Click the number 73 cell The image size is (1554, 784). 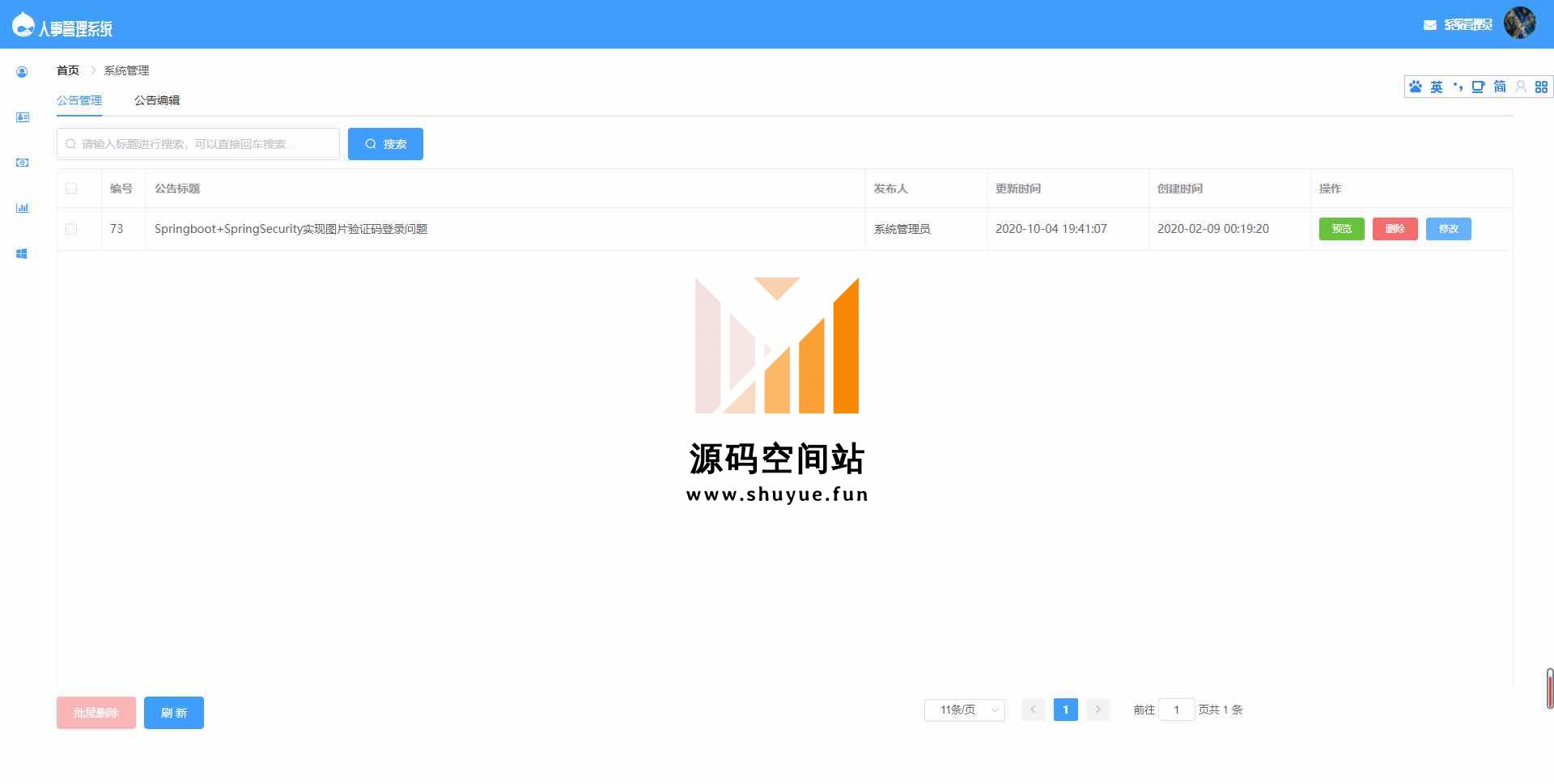[x=117, y=229]
